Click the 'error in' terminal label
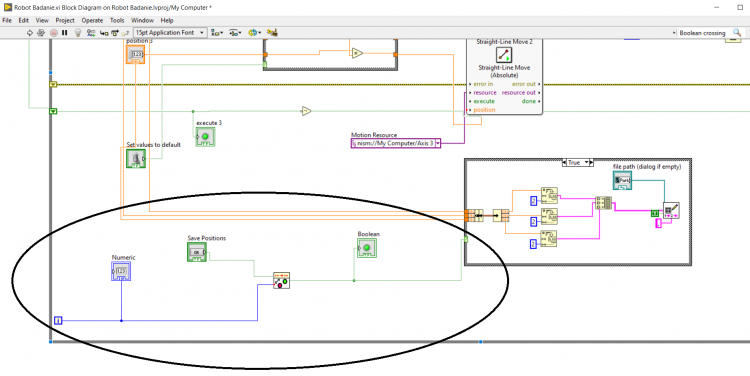The height and width of the screenshot is (376, 750). [483, 84]
